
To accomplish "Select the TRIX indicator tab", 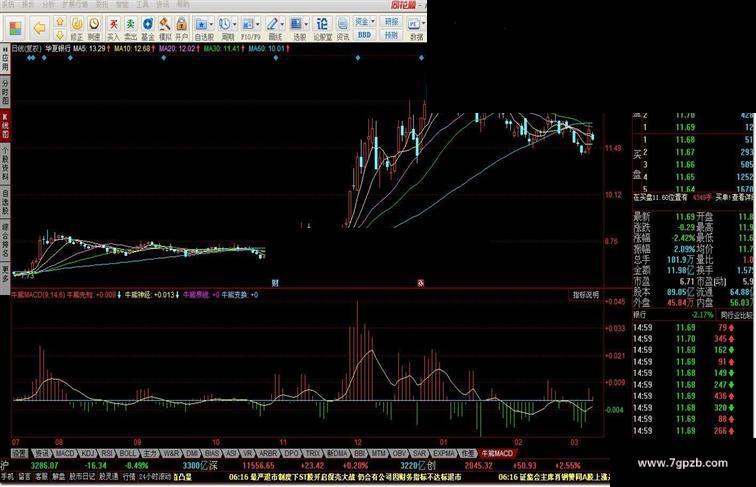I will coord(313,453).
